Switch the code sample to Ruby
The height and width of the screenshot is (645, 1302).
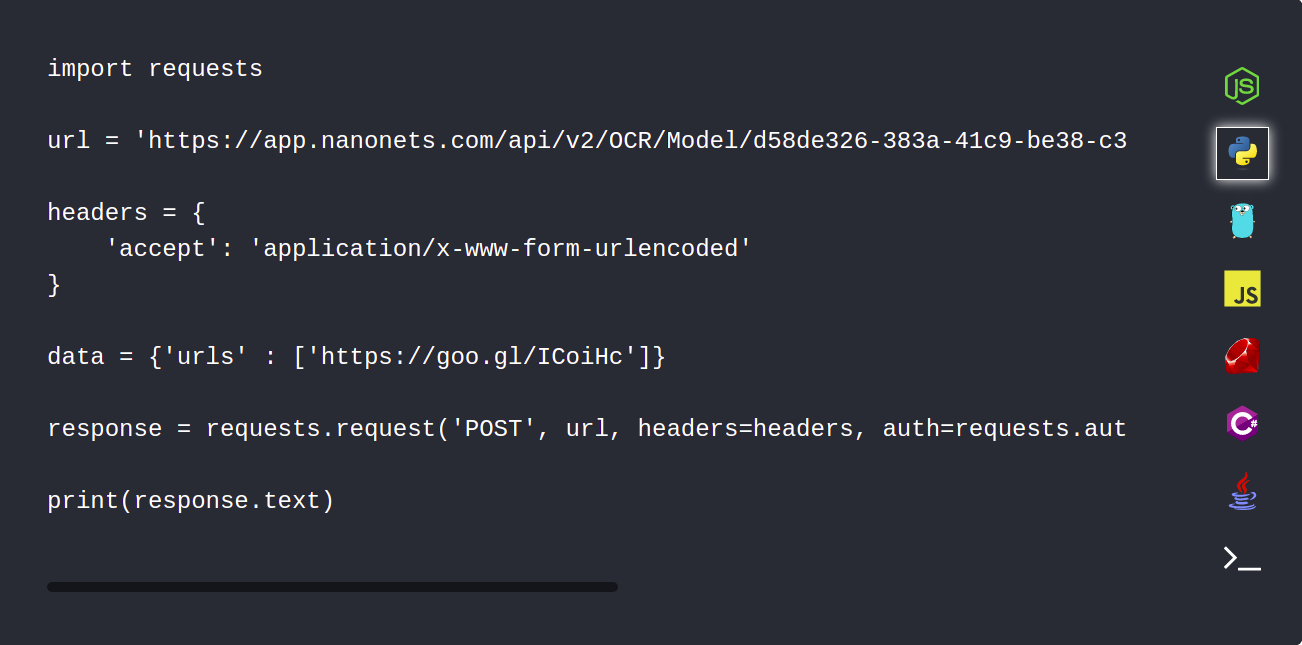[x=1242, y=355]
